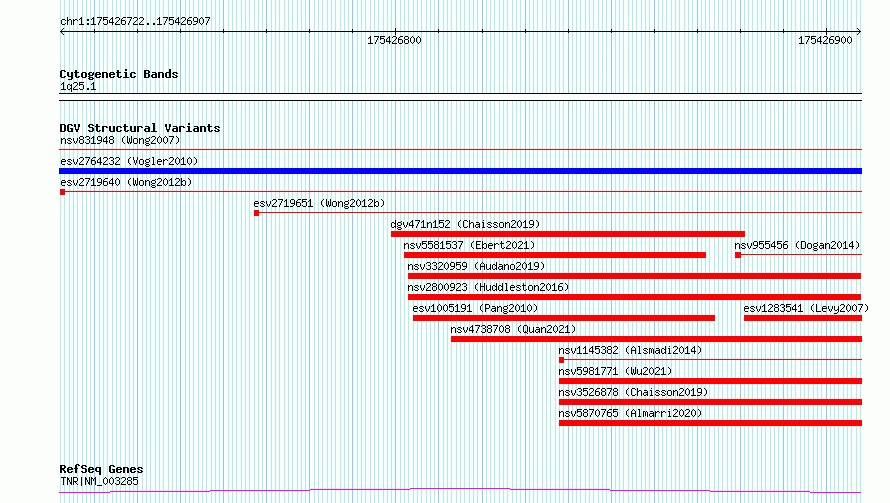This screenshot has width=890, height=503.
Task: Open nsv2800923 (Huddleston2016) label
Action: coord(488,287)
